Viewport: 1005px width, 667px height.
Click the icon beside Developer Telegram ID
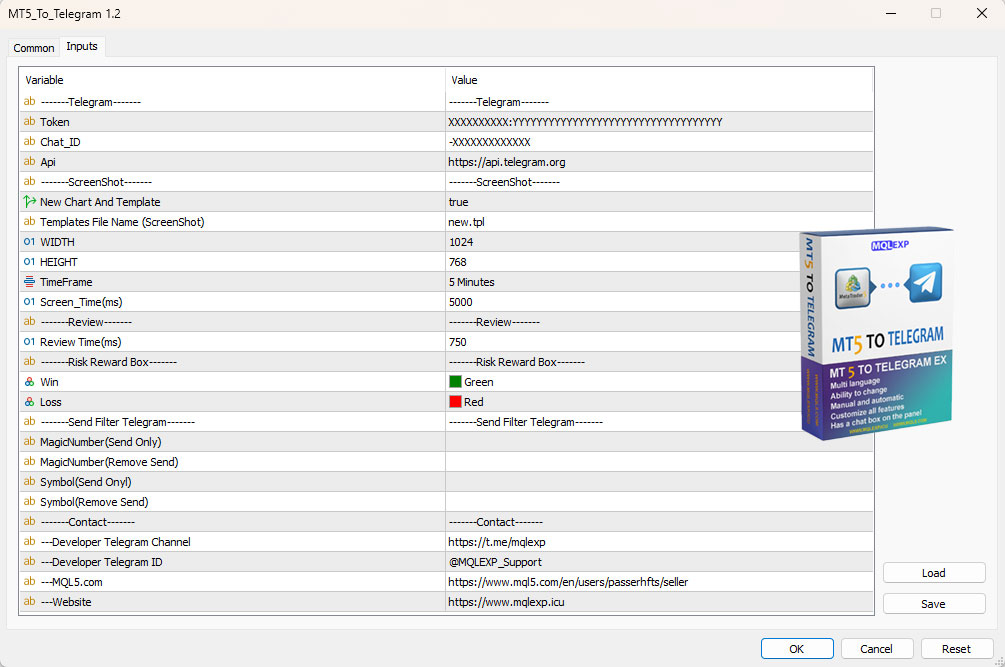tap(29, 561)
